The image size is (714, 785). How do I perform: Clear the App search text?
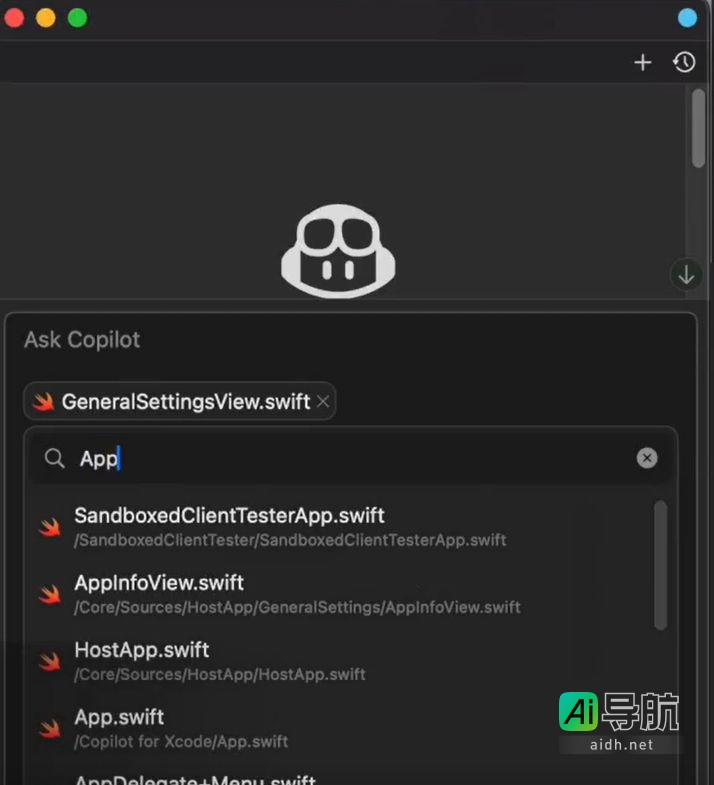(646, 458)
